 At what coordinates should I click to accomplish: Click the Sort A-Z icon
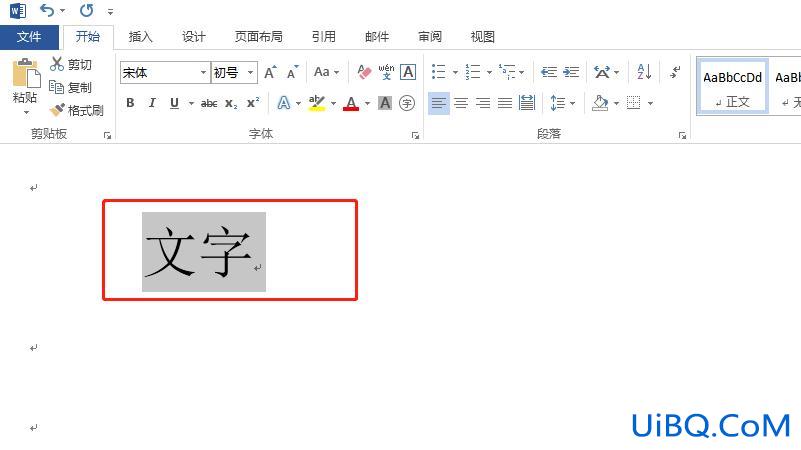(x=644, y=72)
